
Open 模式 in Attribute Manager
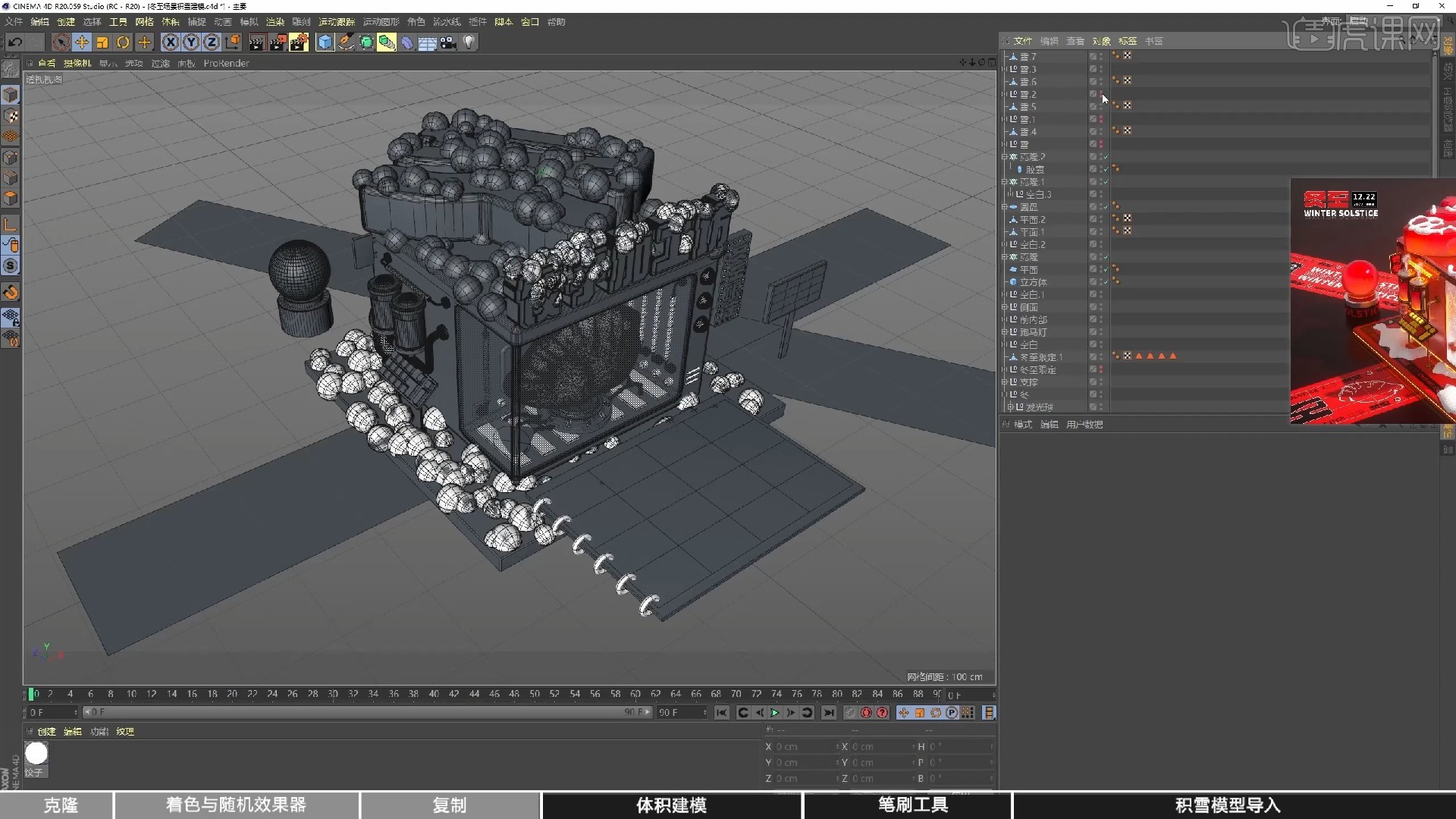pos(1023,425)
